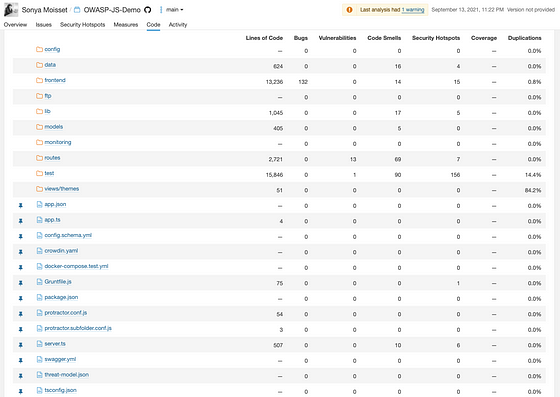
Task: Click the test duplications value 14.4%
Action: coord(533,175)
